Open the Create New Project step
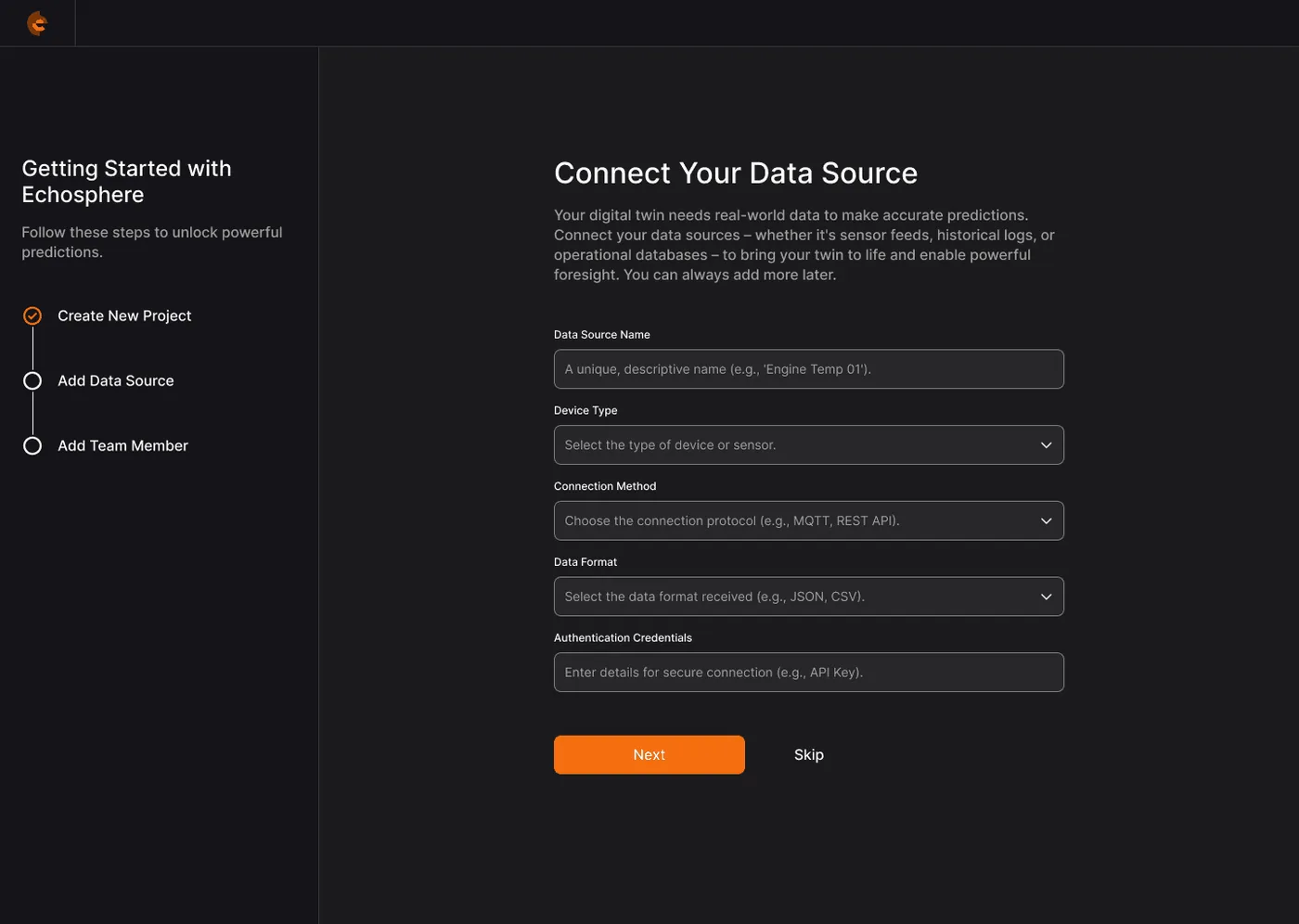 124,316
